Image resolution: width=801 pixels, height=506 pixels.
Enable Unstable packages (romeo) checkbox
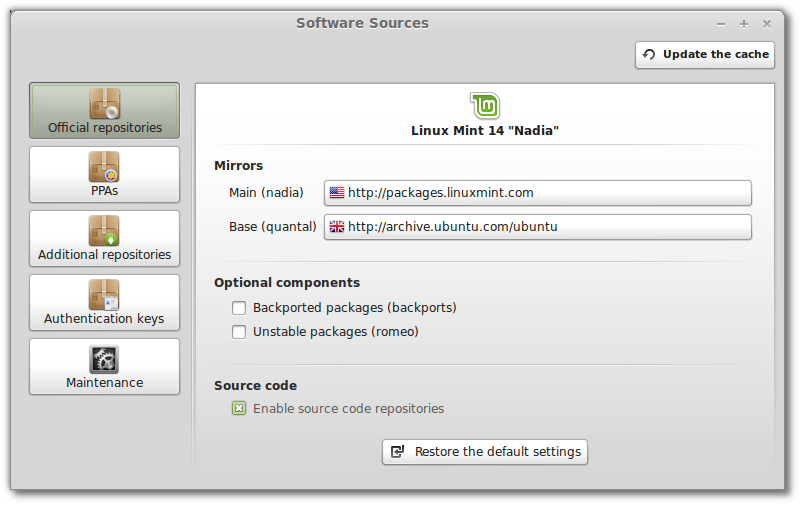point(239,332)
